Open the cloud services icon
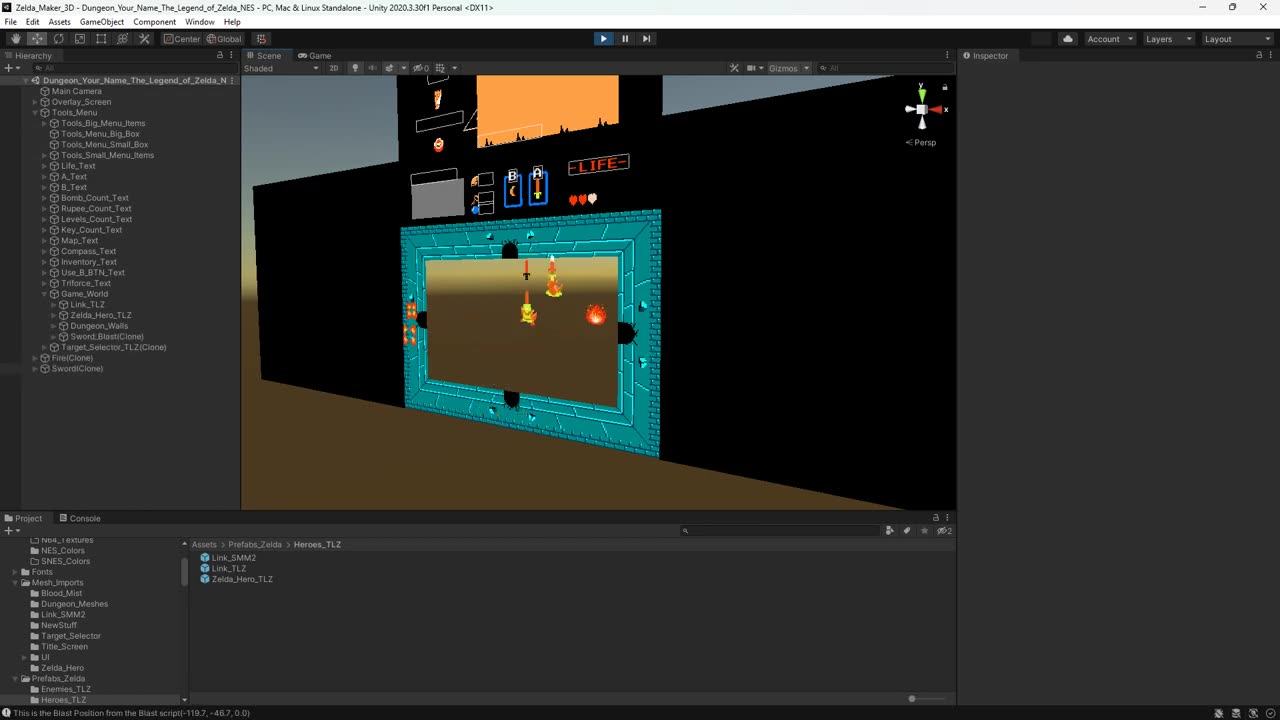 click(1068, 39)
